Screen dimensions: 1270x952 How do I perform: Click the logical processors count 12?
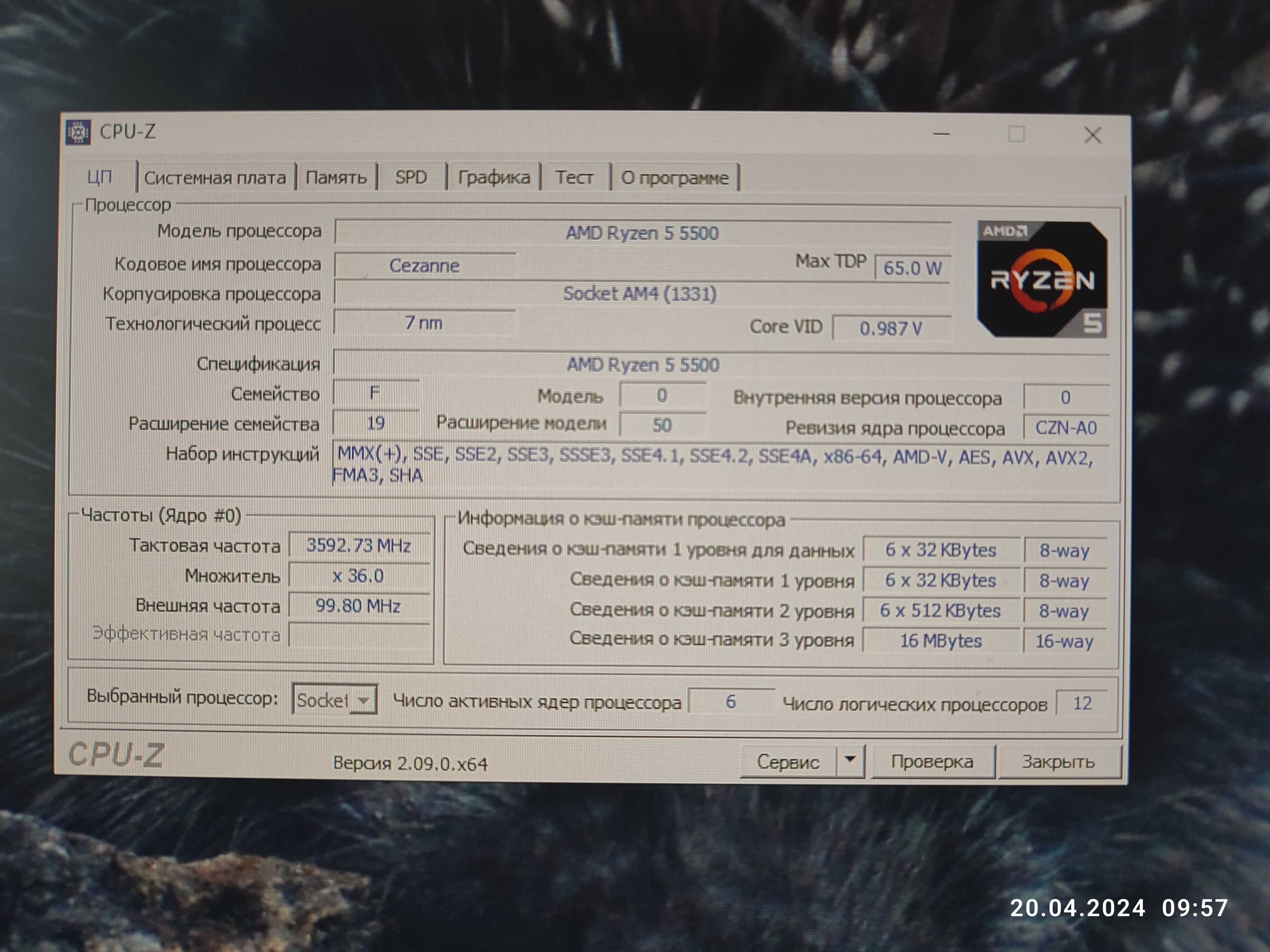coord(1082,703)
